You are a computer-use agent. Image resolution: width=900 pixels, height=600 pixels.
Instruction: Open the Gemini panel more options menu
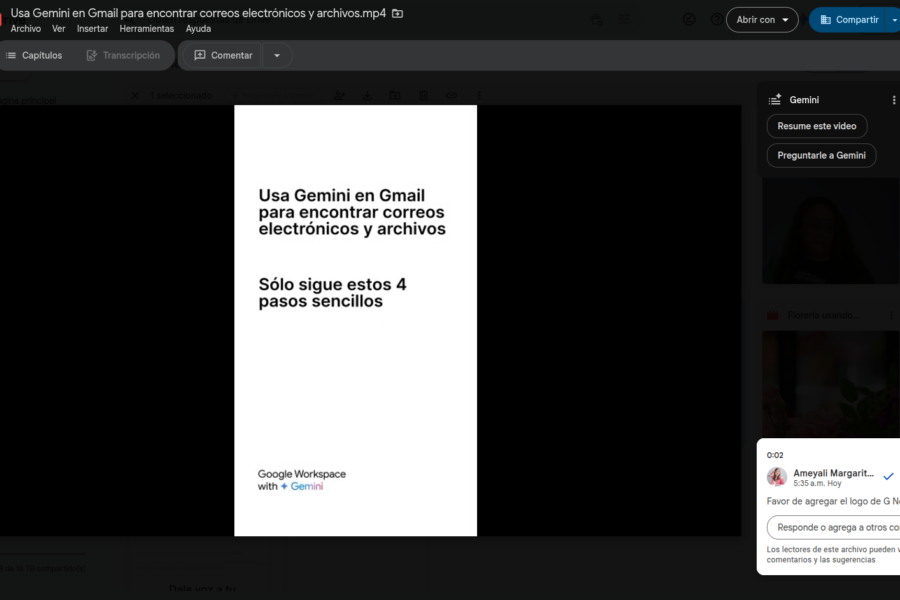tap(893, 100)
